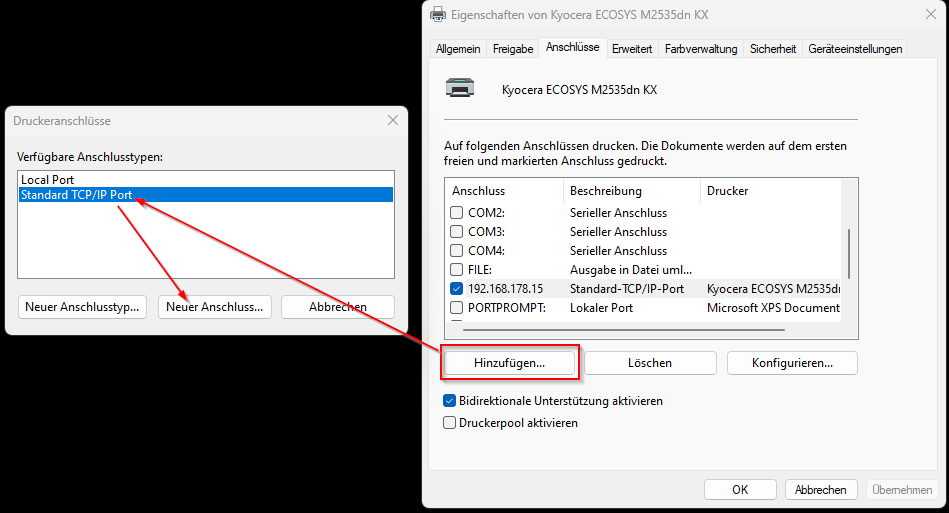This screenshot has width=949, height=513.
Task: Close the Druckeranschlüsse dialog
Action: (393, 120)
